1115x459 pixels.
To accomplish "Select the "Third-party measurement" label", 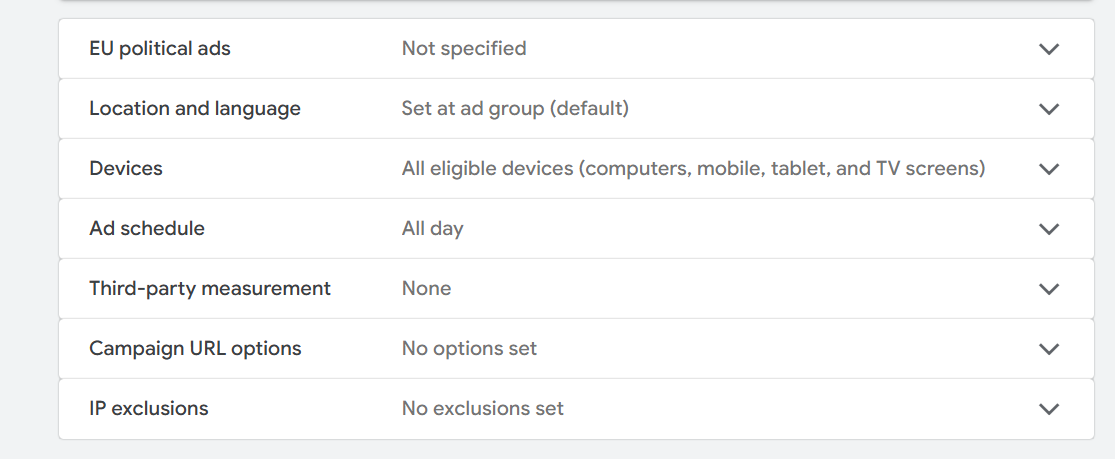I will pos(210,288).
